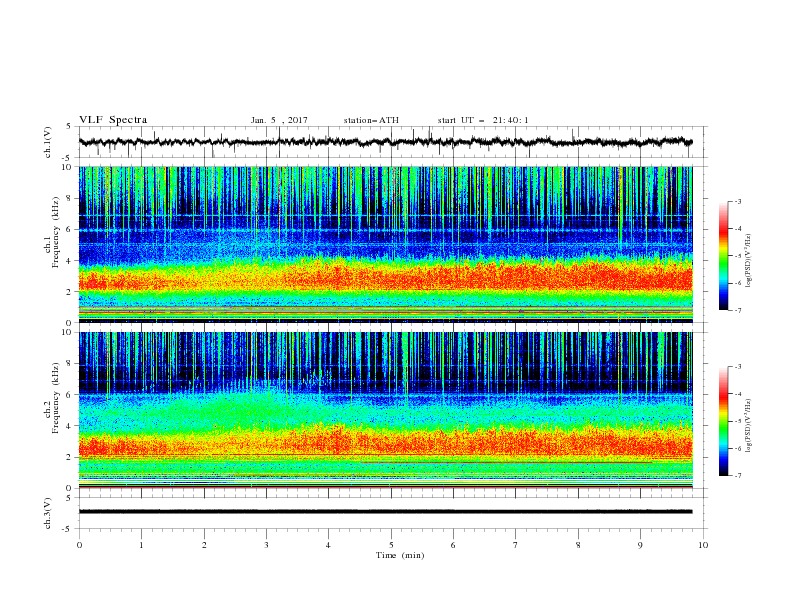
Task: Click the ch.3 voltage waveform trace
Action: (385, 512)
